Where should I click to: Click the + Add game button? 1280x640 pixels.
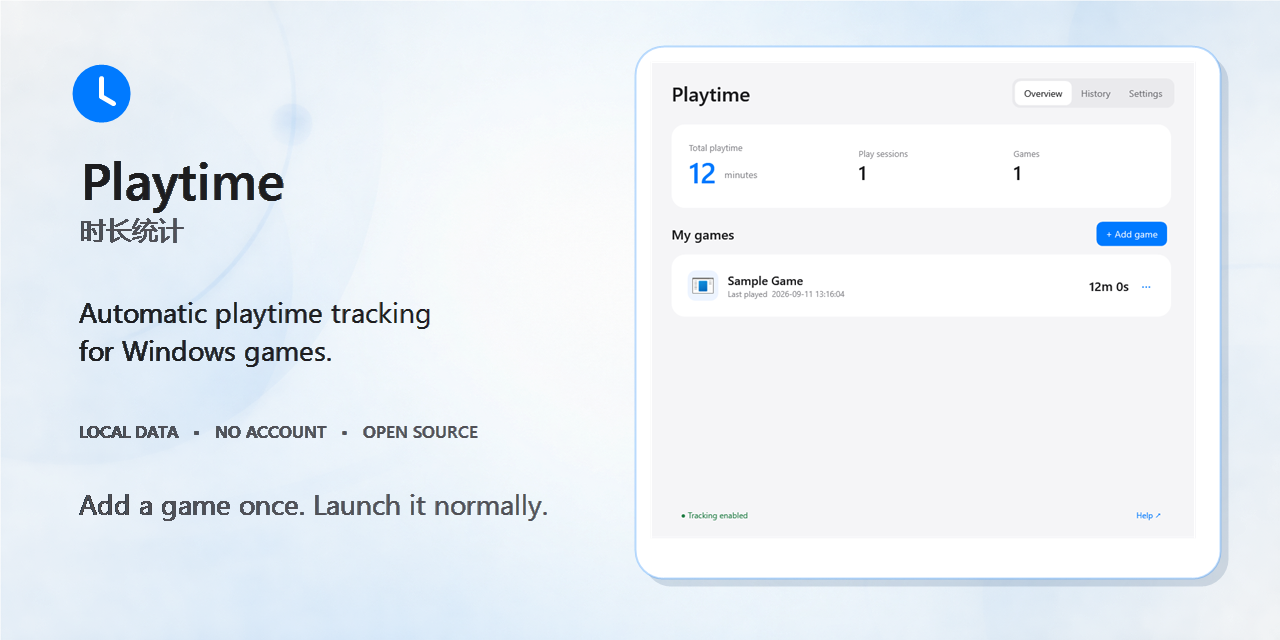pyautogui.click(x=1131, y=234)
